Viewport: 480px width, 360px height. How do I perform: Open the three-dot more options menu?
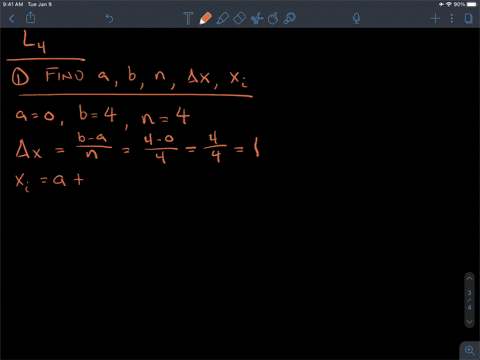click(x=452, y=18)
